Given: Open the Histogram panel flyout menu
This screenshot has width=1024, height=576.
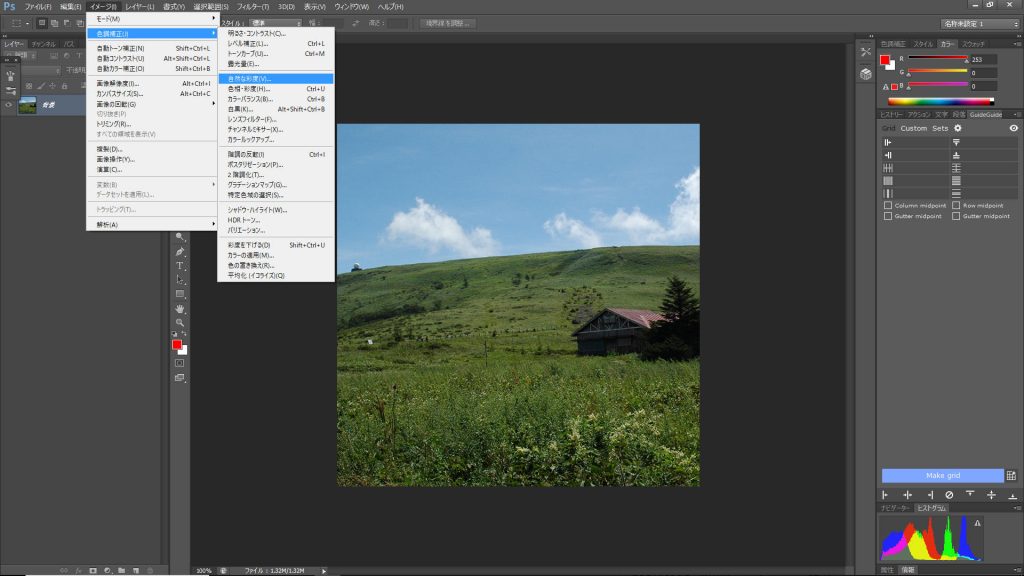Looking at the screenshot, I should click(1017, 507).
